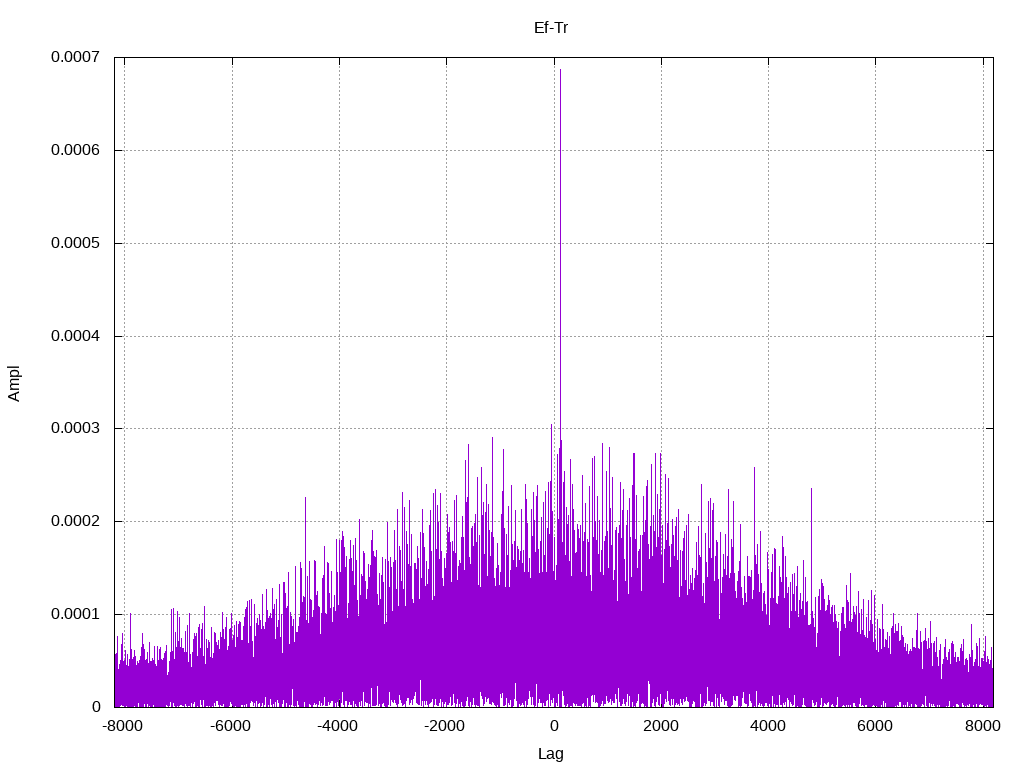Click the -2000 x-axis tick label
The width and height of the screenshot is (1024, 768).
444,726
